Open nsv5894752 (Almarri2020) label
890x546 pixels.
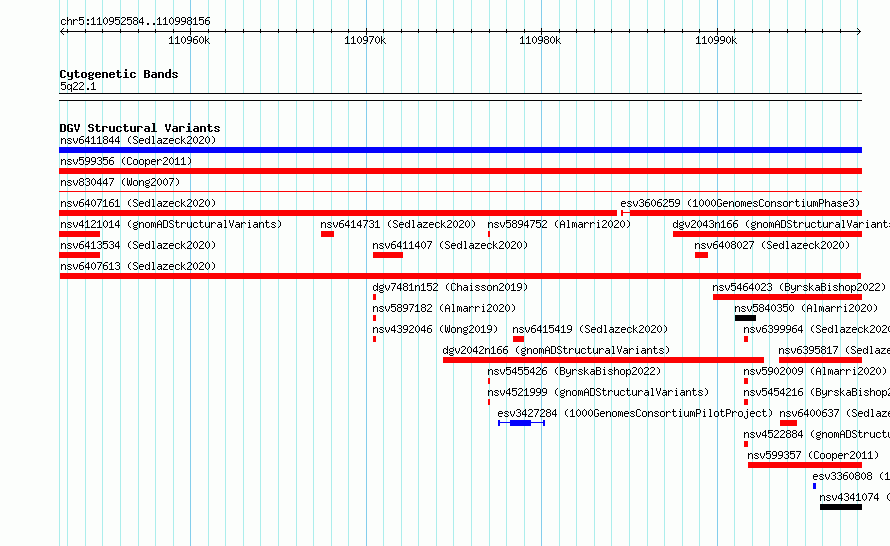(559, 224)
